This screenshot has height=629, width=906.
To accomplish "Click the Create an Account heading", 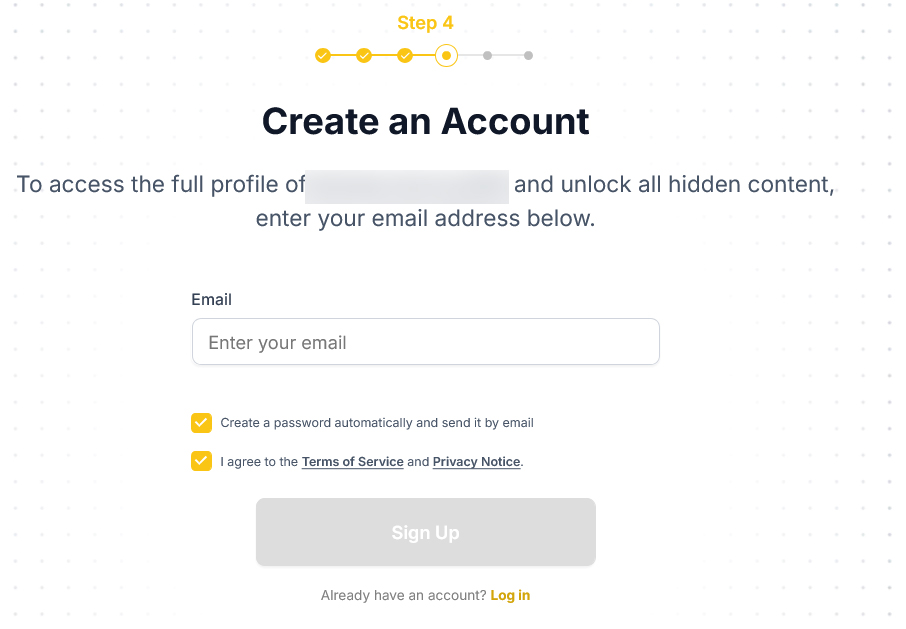I will [x=425, y=121].
